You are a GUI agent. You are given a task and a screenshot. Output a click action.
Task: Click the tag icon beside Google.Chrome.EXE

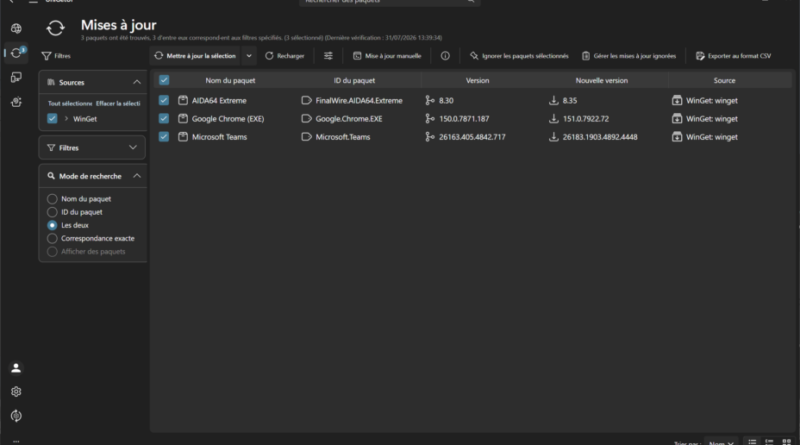coord(306,118)
